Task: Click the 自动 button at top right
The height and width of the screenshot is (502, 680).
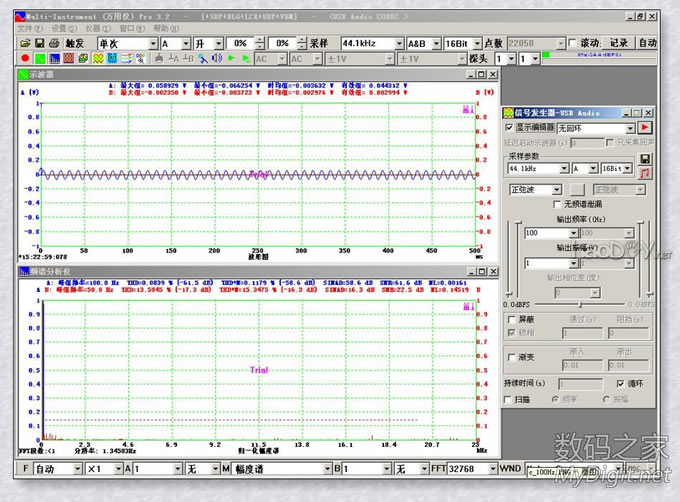Action: click(x=647, y=44)
